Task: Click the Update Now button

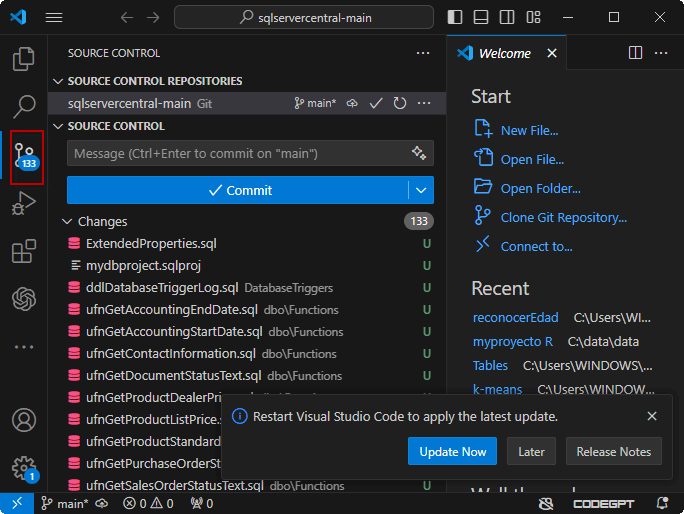Action: point(452,452)
